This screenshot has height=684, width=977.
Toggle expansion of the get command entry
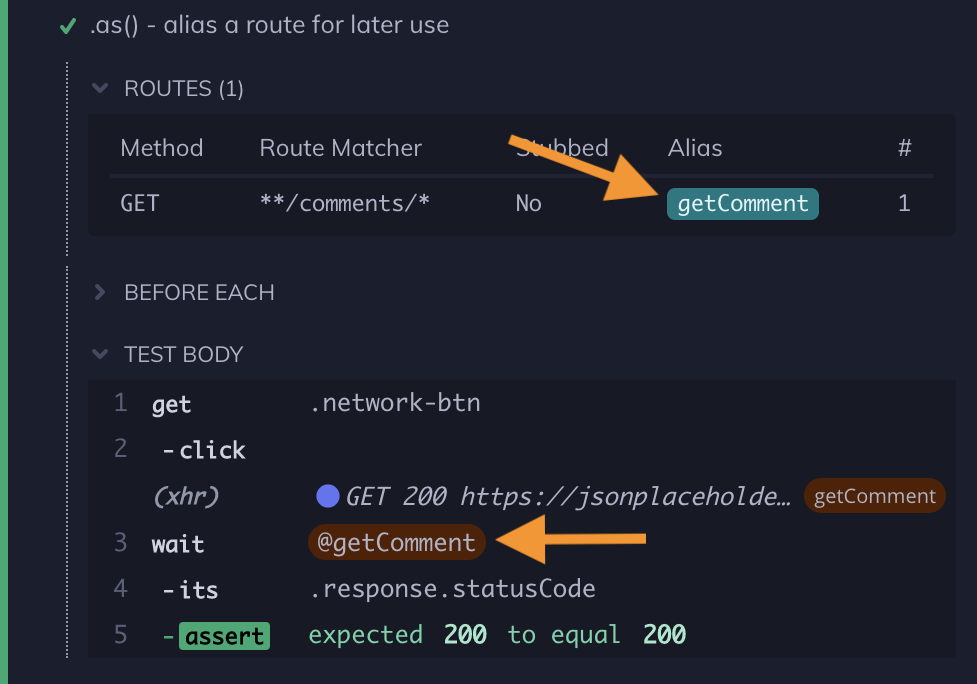coord(171,404)
